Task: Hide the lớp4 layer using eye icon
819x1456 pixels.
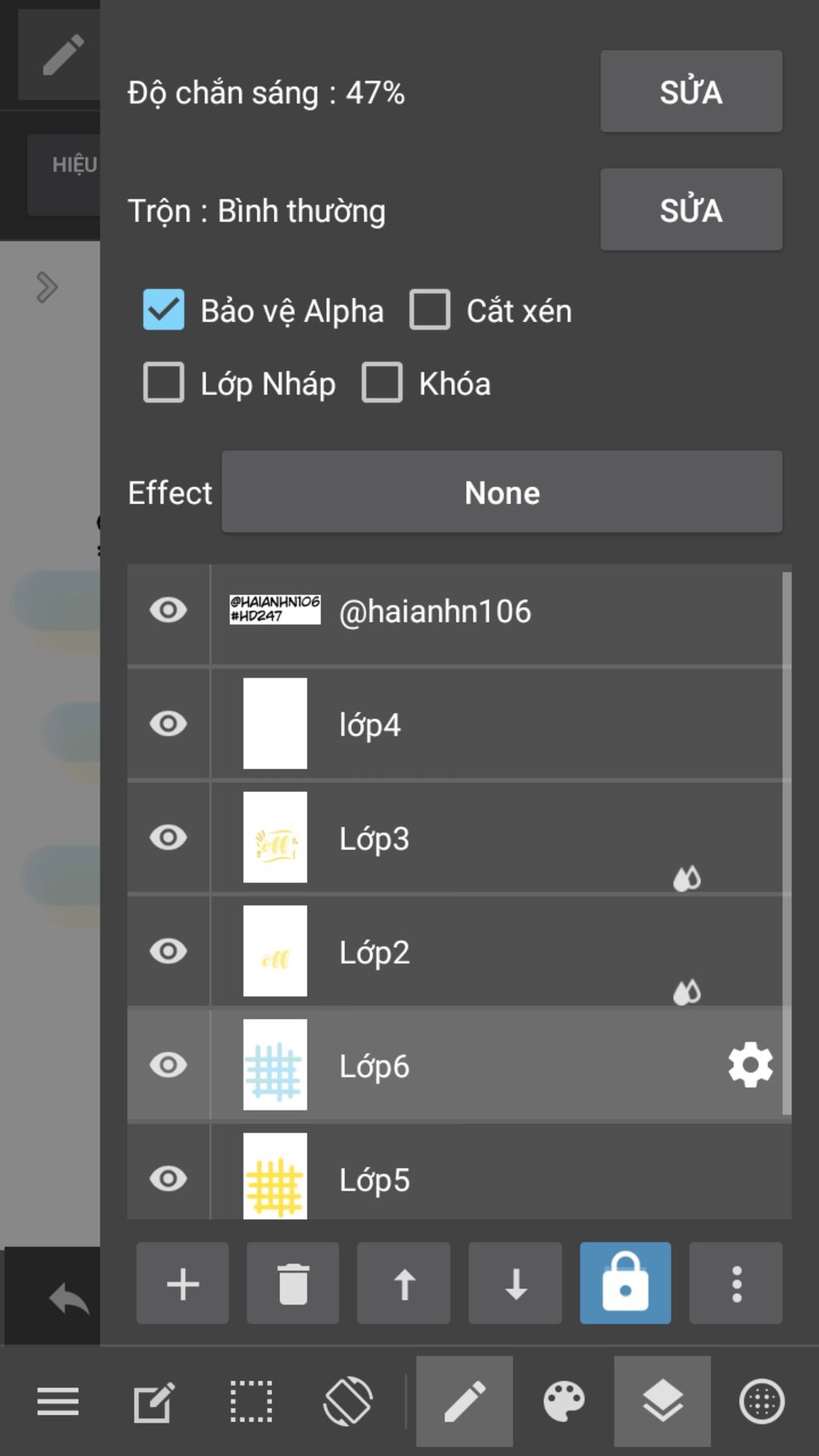Action: (168, 723)
